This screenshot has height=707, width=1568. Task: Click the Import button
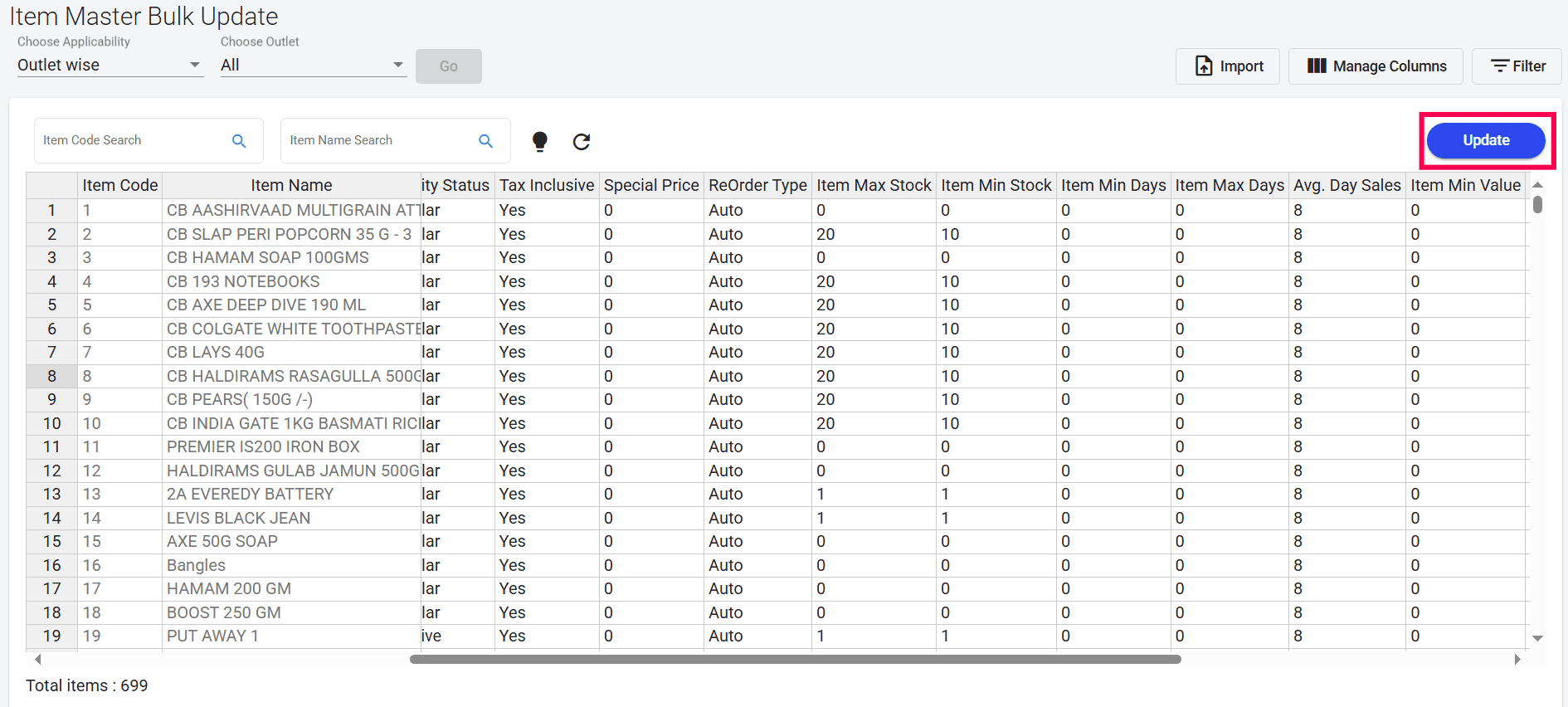pos(1228,66)
